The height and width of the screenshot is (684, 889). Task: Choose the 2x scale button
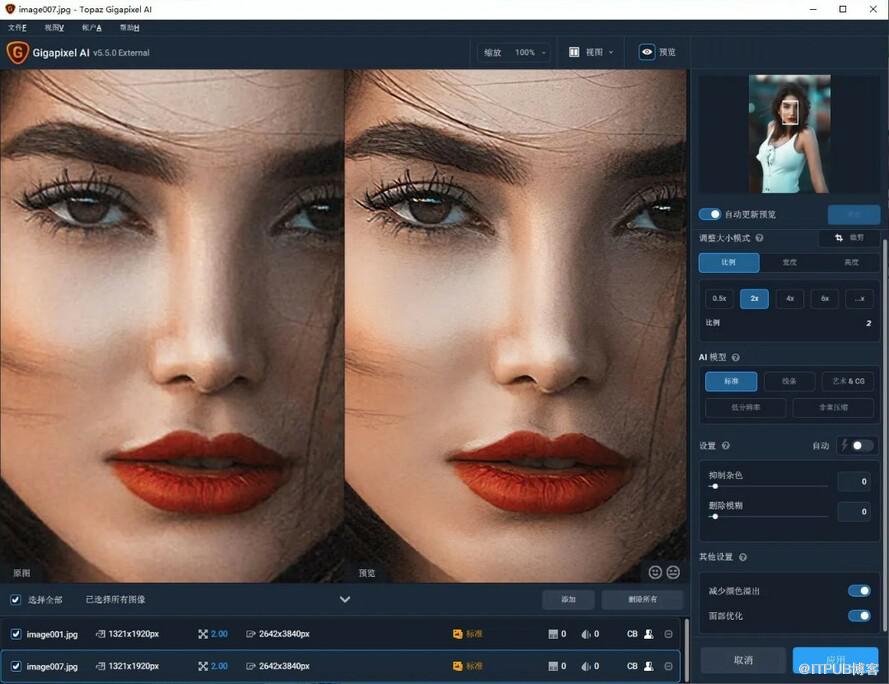click(755, 299)
